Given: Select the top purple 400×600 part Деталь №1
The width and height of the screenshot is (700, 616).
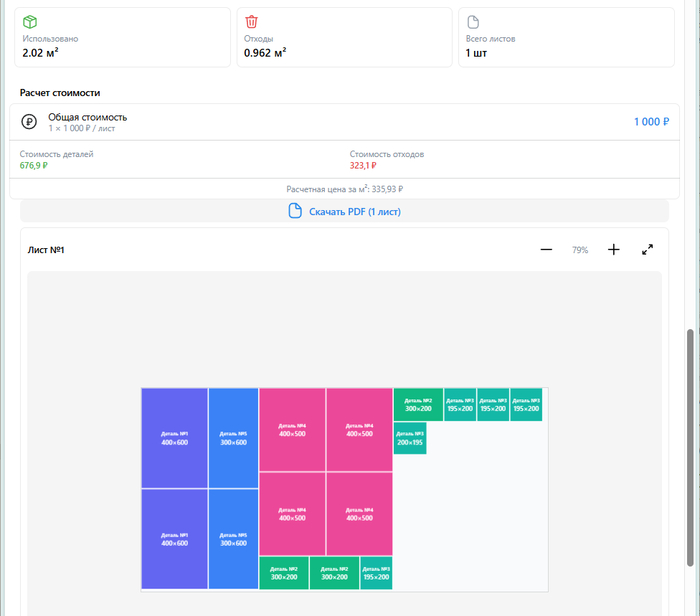Looking at the screenshot, I should pyautogui.click(x=174, y=438).
